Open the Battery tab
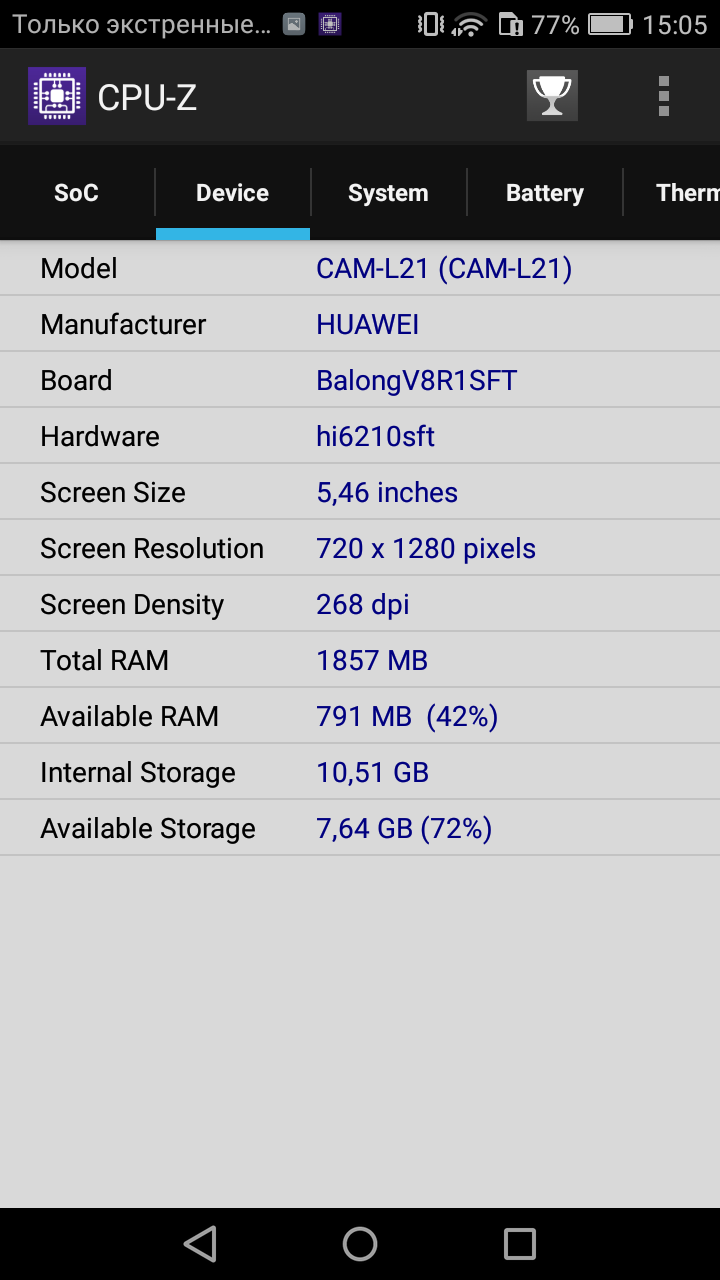This screenshot has width=720, height=1280. pyautogui.click(x=545, y=193)
